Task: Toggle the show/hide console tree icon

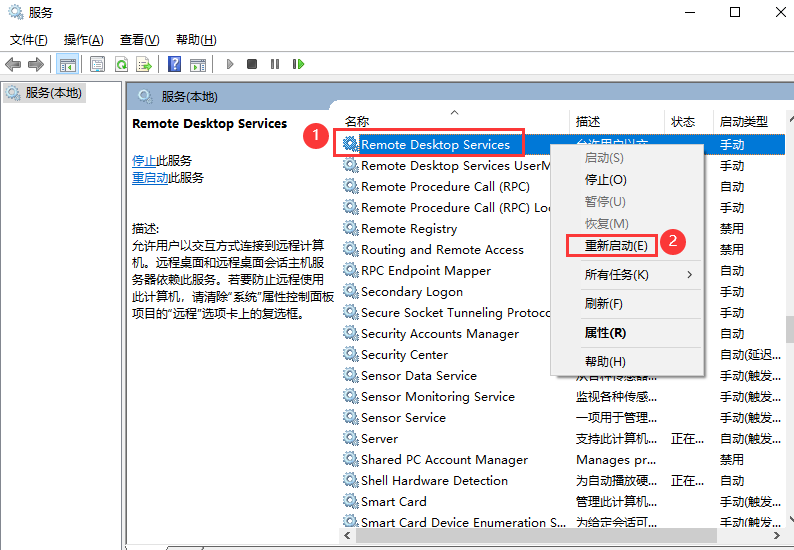Action: pos(67,64)
